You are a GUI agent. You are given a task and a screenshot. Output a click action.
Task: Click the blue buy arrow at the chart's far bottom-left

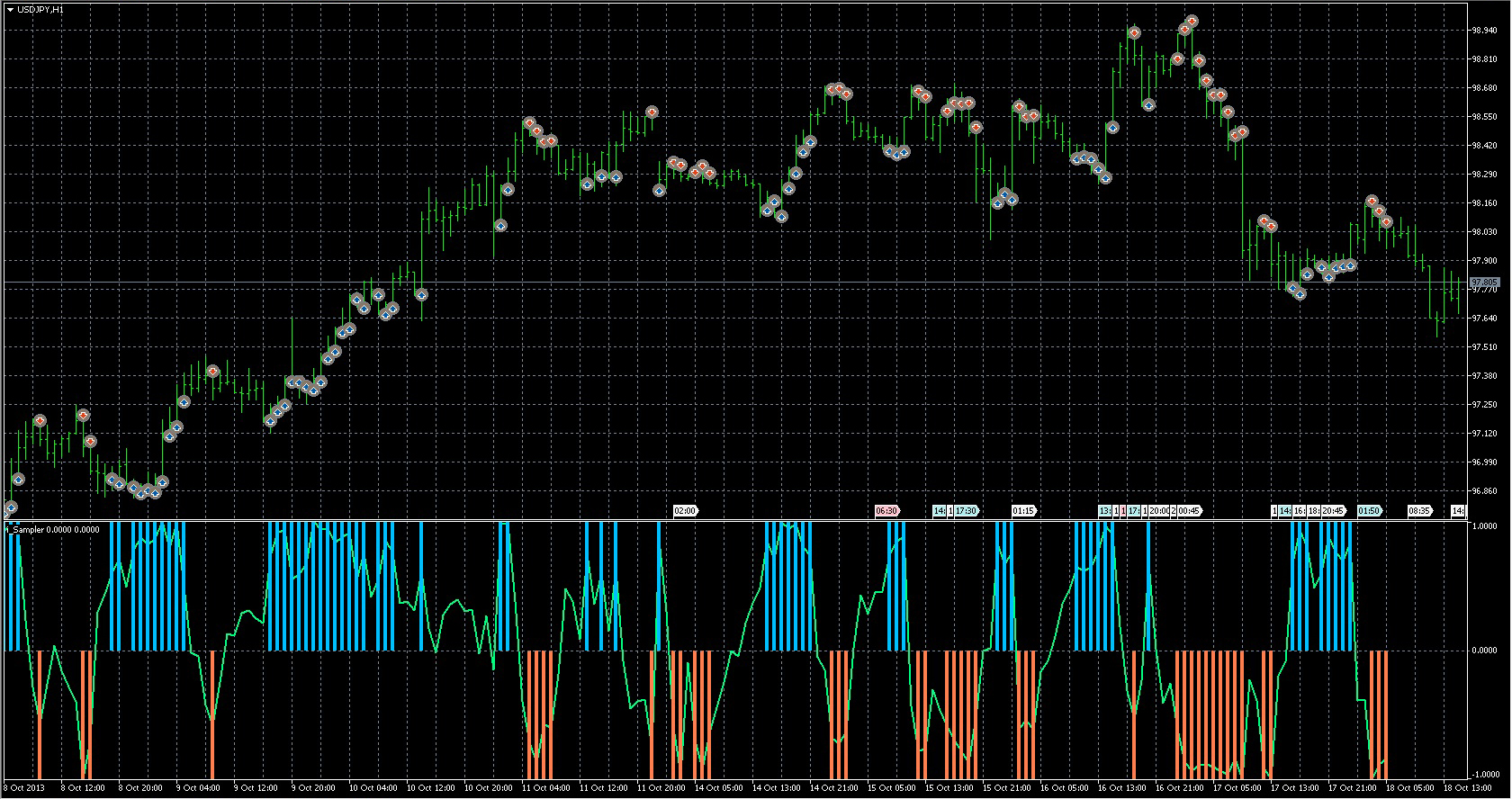click(x=11, y=507)
